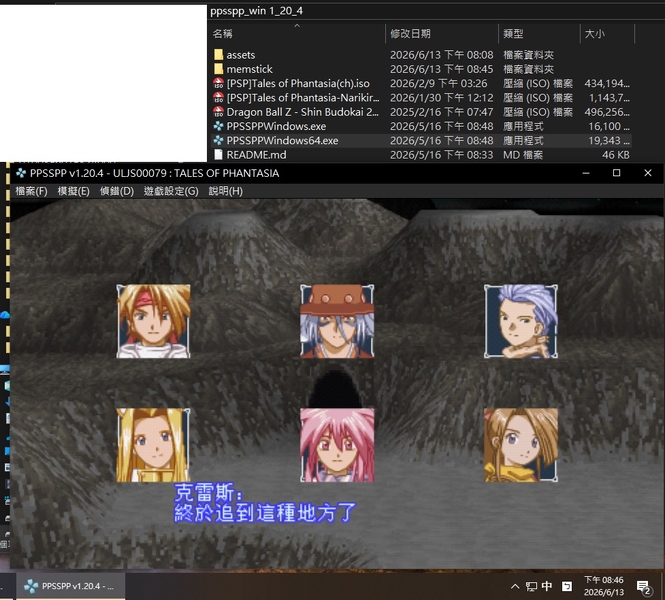
Task: Open the 偵錯(D) debug menu
Action: tap(117, 191)
